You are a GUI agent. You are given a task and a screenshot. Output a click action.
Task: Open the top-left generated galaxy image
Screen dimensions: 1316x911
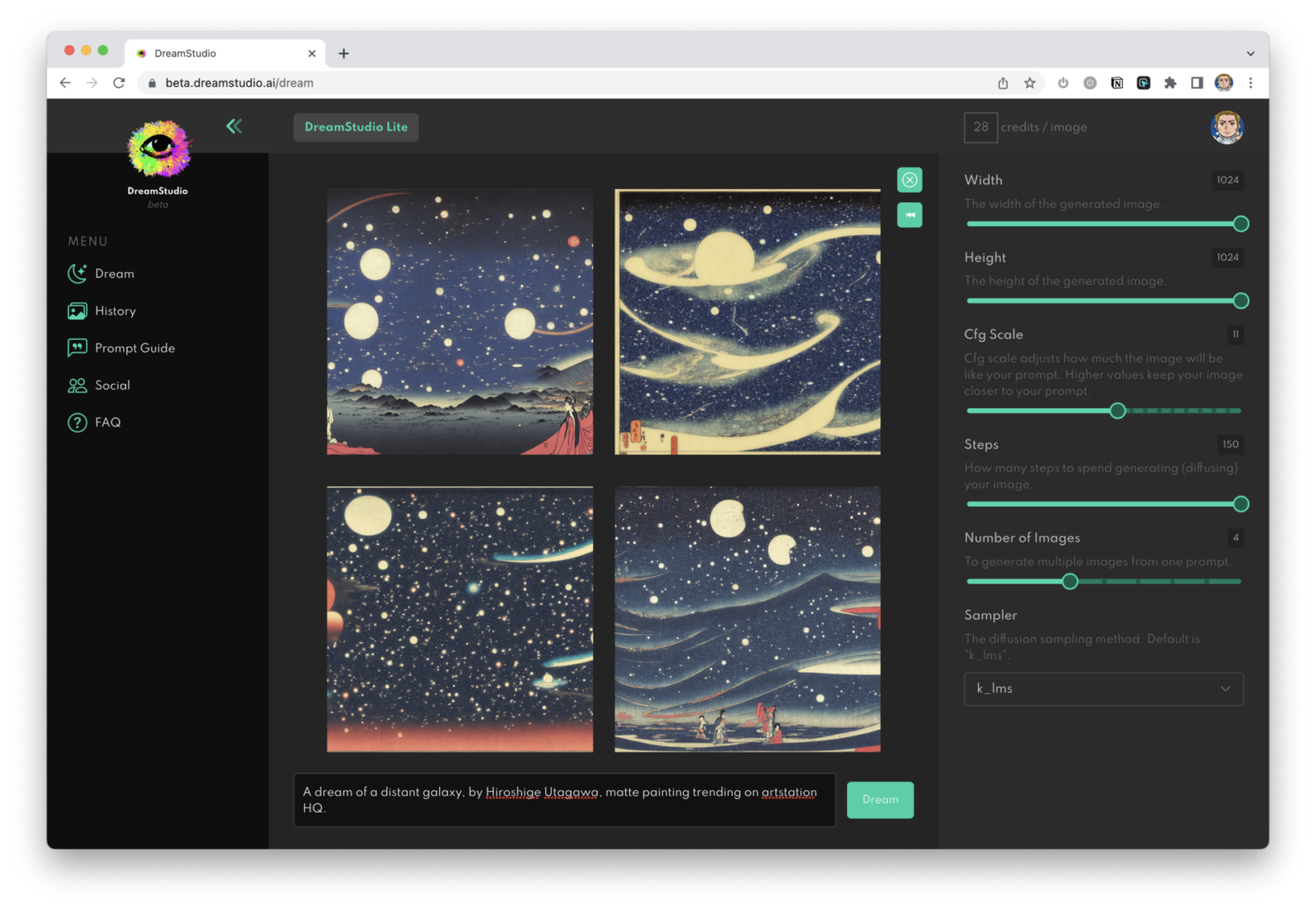coord(460,321)
